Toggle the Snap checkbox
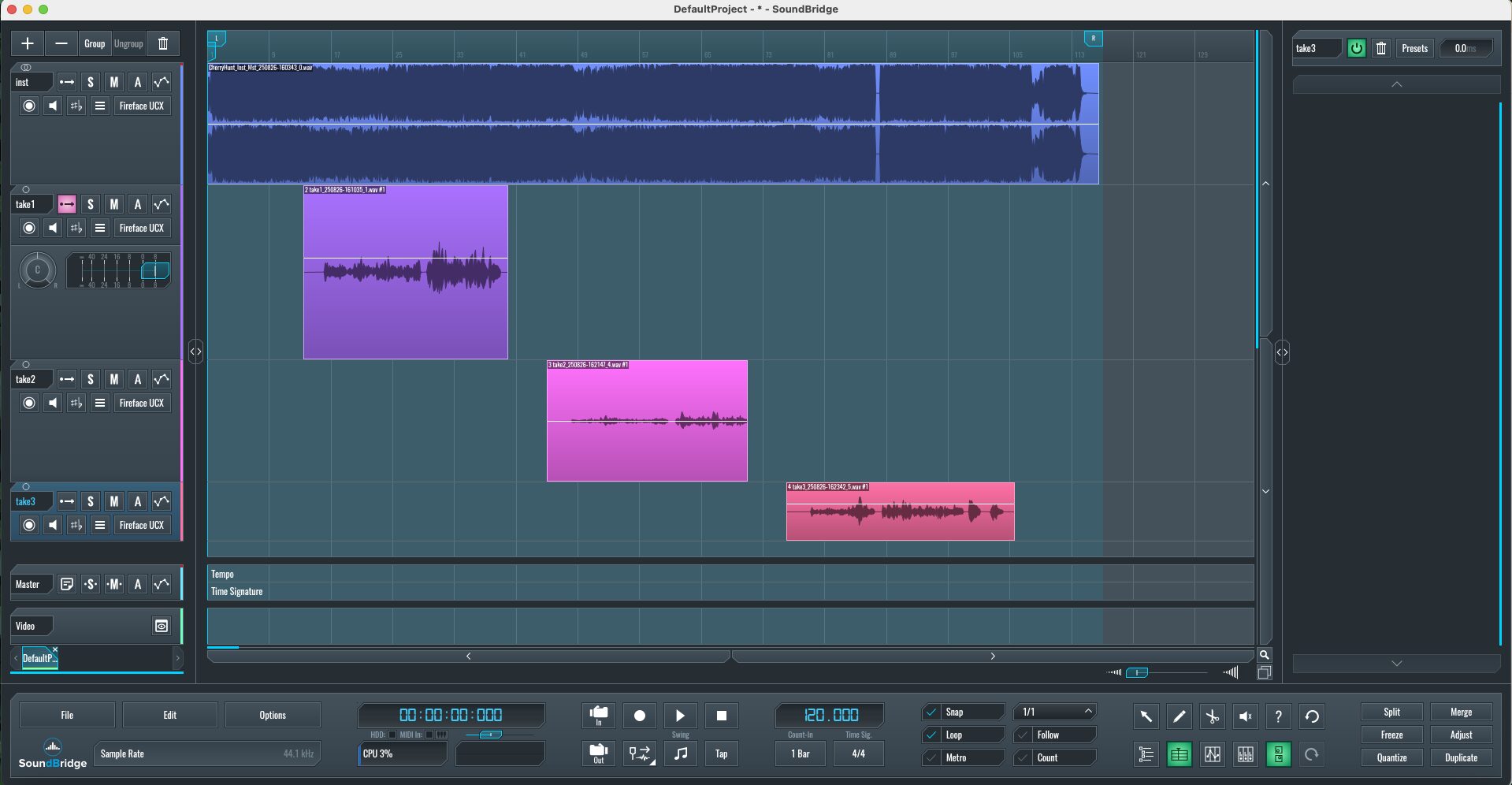The image size is (1512, 785). point(931,712)
